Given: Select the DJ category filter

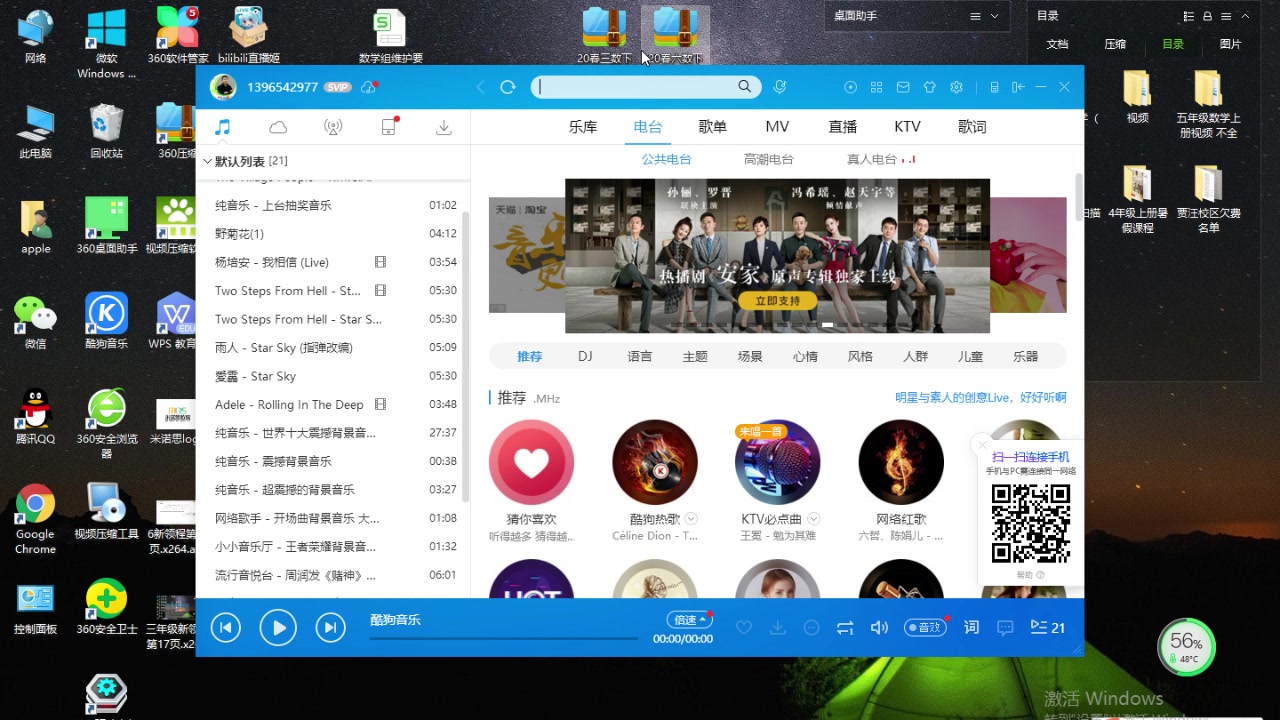Looking at the screenshot, I should click(585, 356).
